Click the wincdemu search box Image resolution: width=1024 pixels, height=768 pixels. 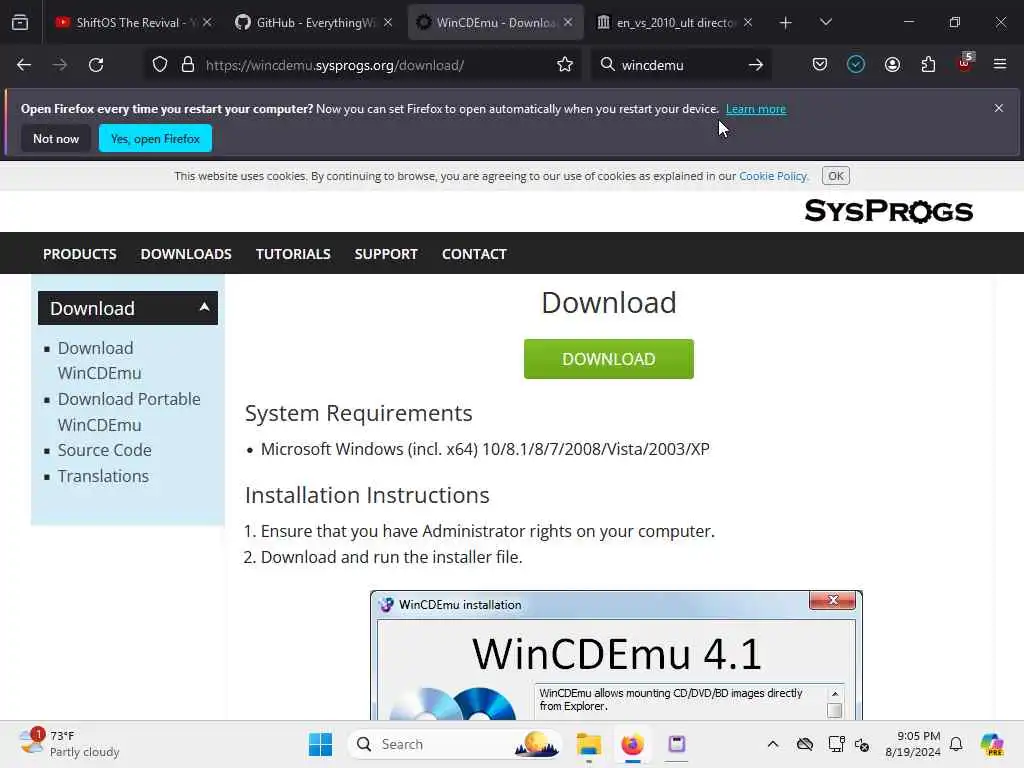point(679,65)
